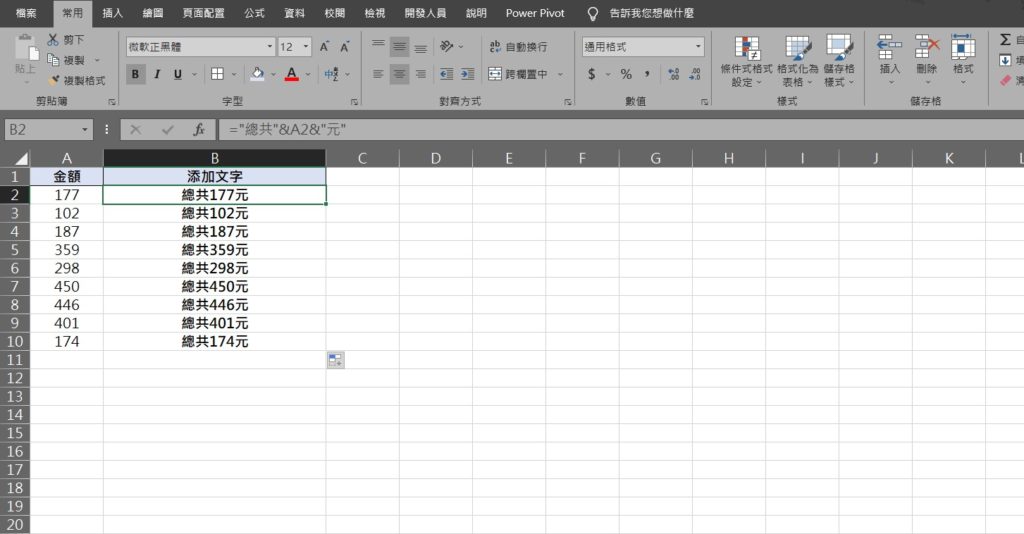
Task: Open Conditional Formatting (條件式格式設定)
Action: coord(746,61)
